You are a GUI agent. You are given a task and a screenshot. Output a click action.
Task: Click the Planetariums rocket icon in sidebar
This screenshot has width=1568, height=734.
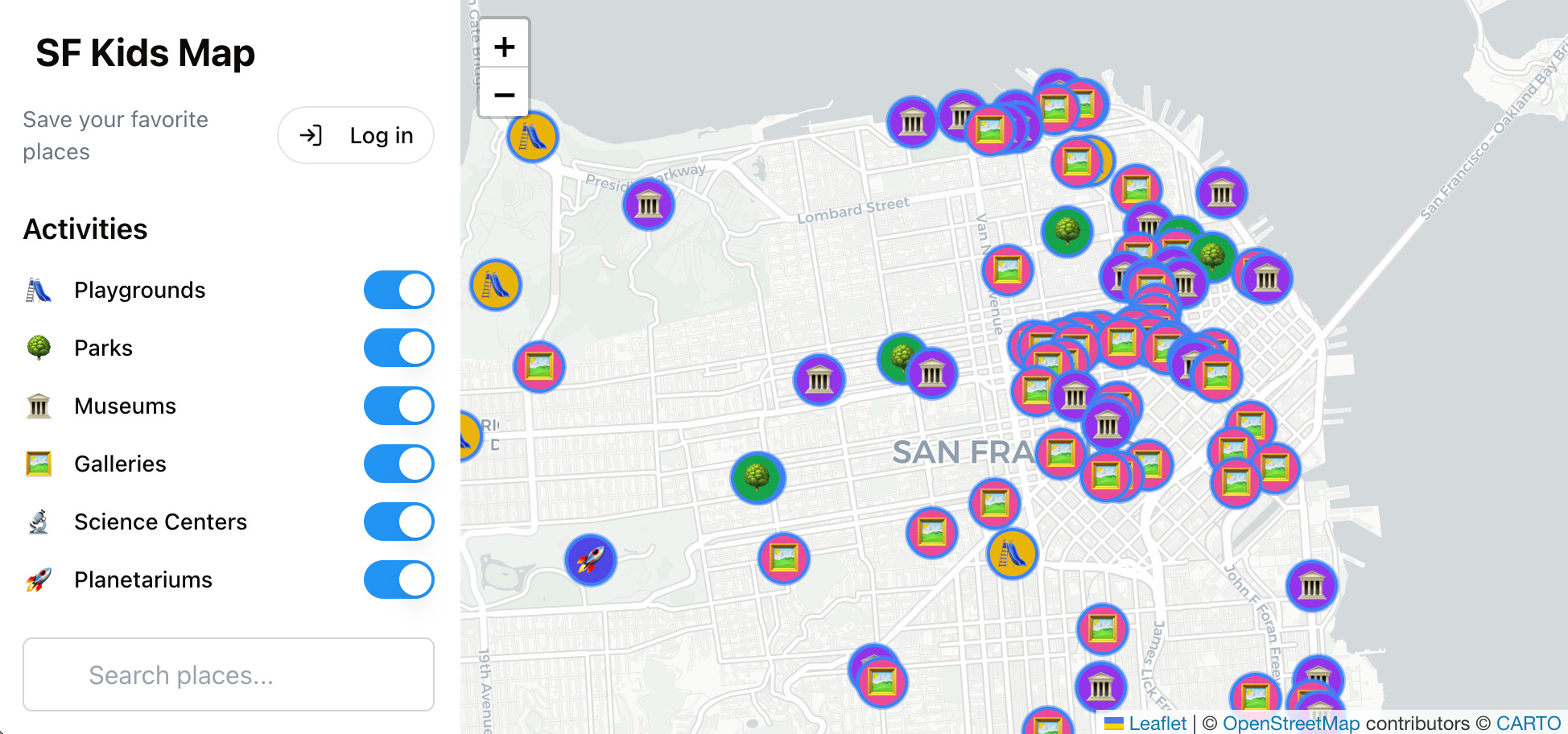coord(39,579)
